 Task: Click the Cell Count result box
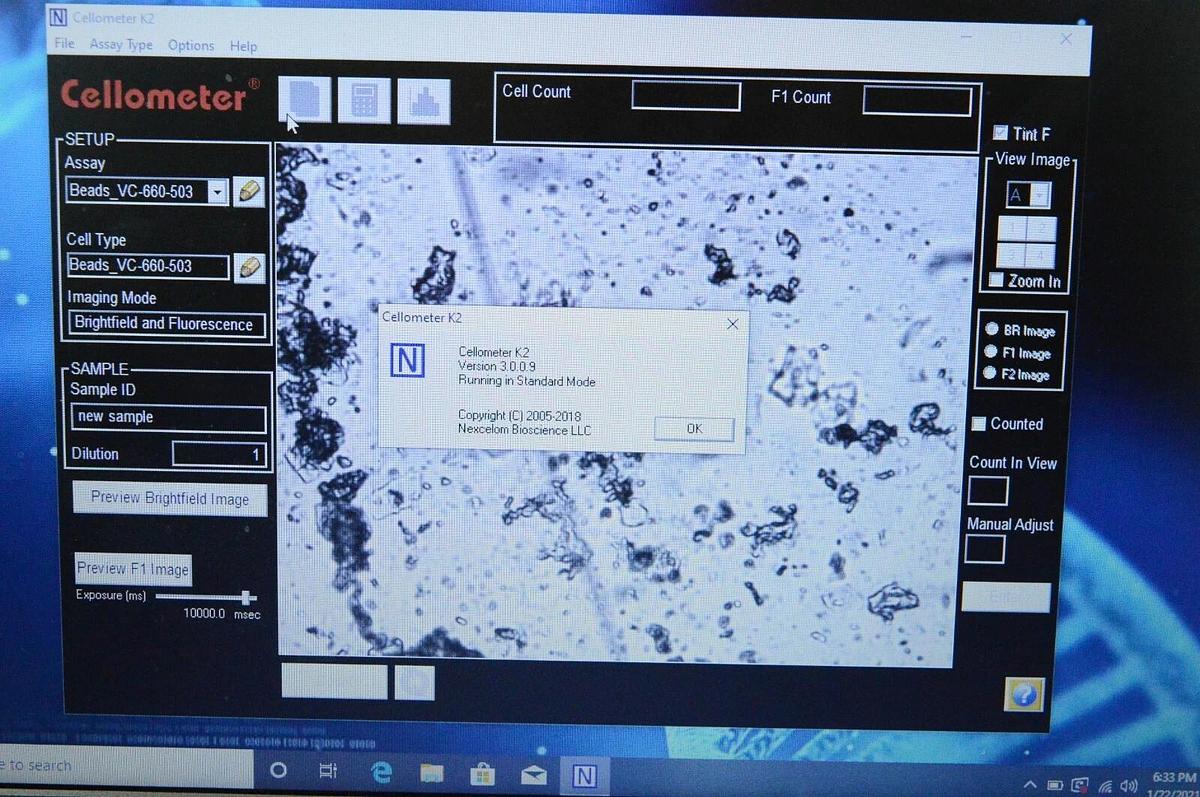(686, 96)
